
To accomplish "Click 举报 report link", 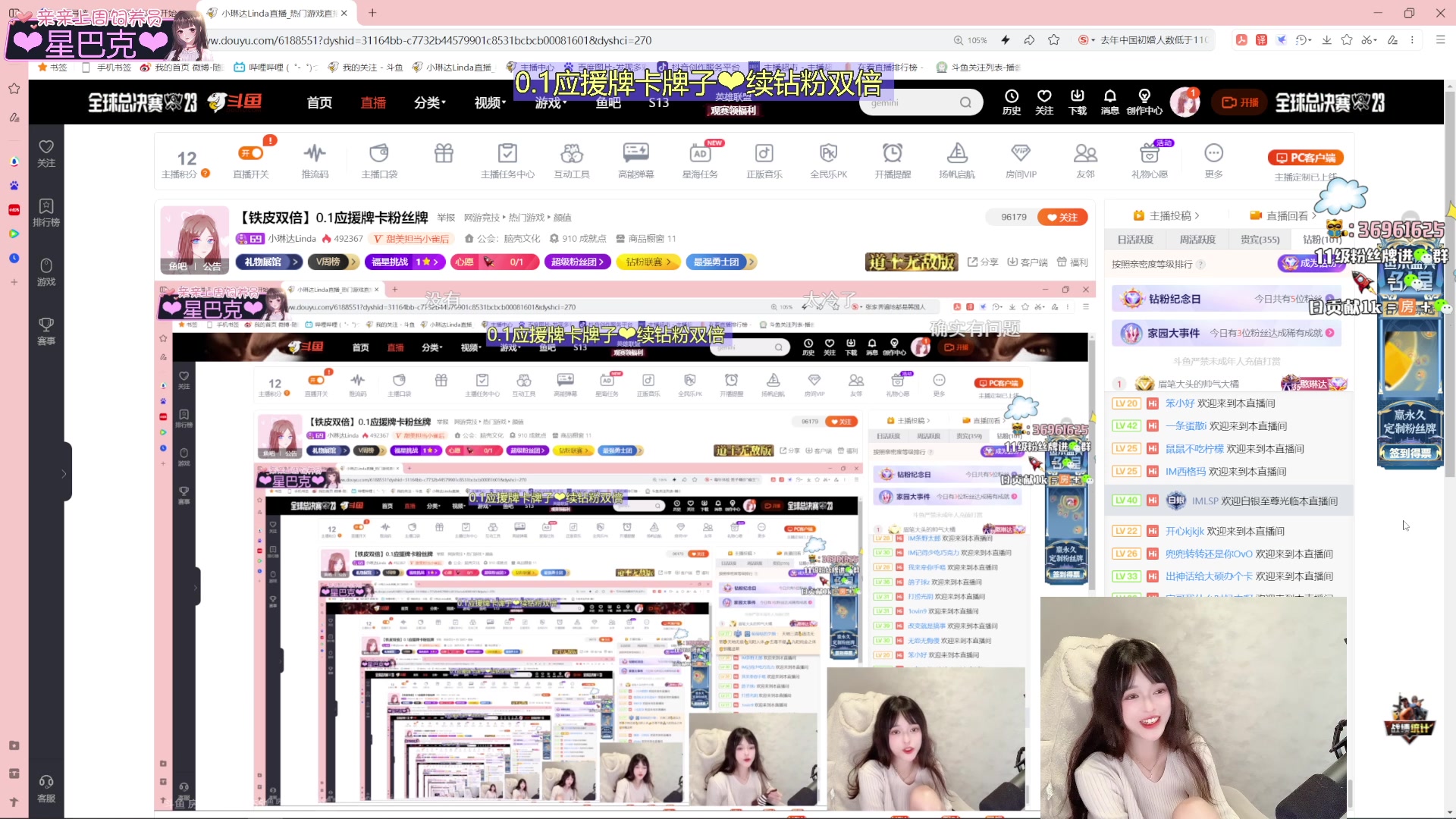I will coord(446,218).
